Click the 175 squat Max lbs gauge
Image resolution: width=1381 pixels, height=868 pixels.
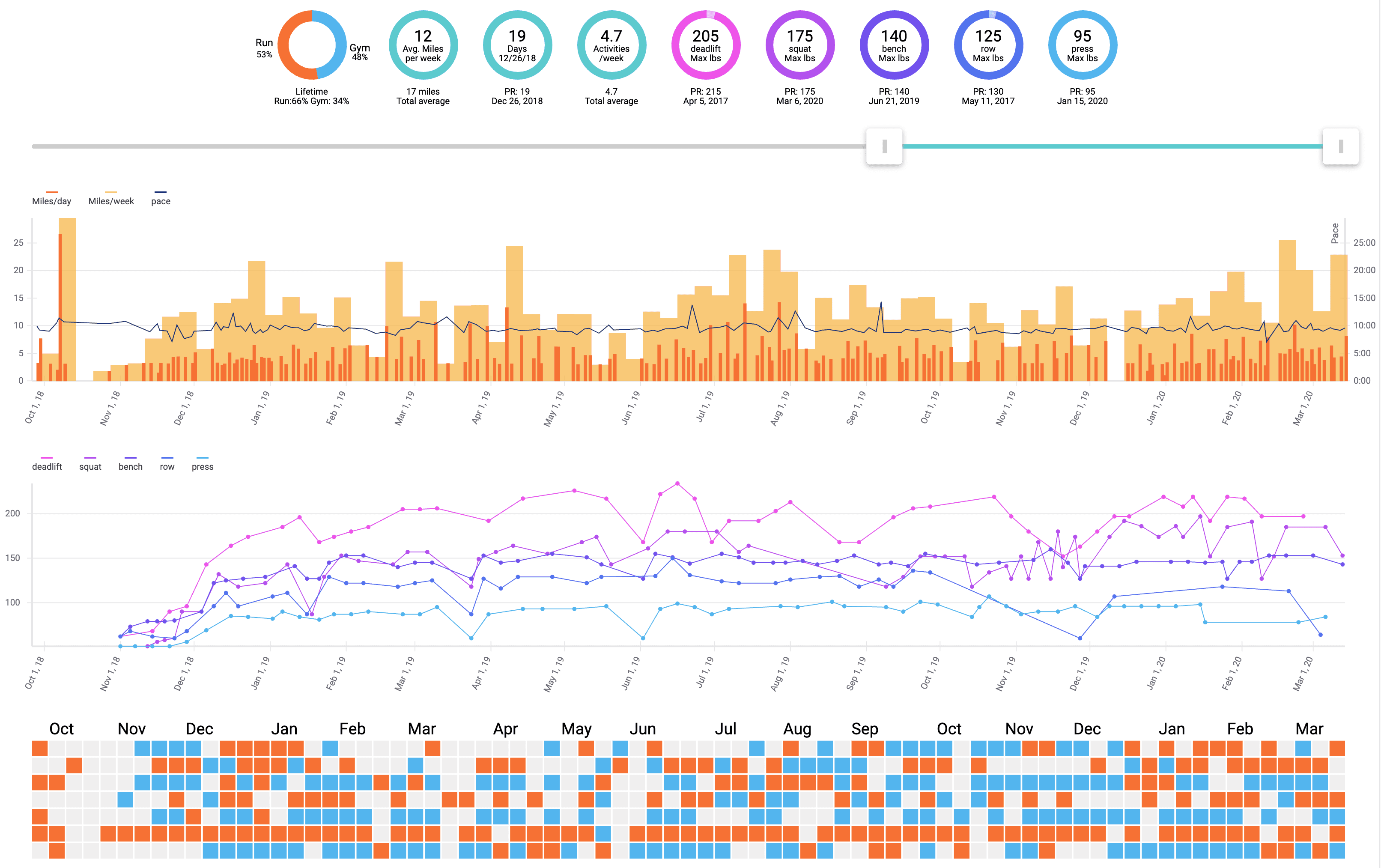(800, 45)
